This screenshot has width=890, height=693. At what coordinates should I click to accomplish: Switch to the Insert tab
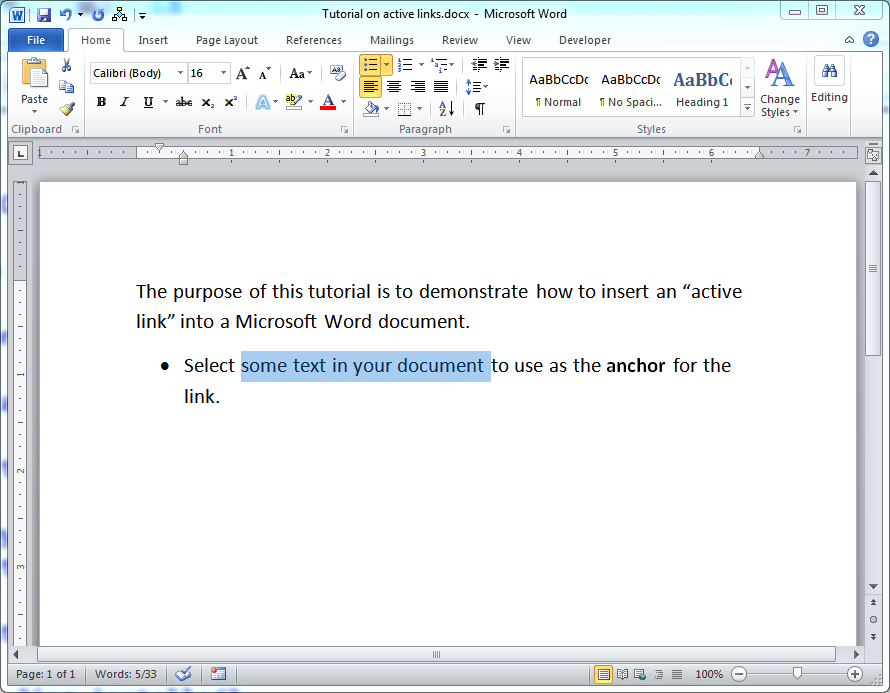point(153,40)
